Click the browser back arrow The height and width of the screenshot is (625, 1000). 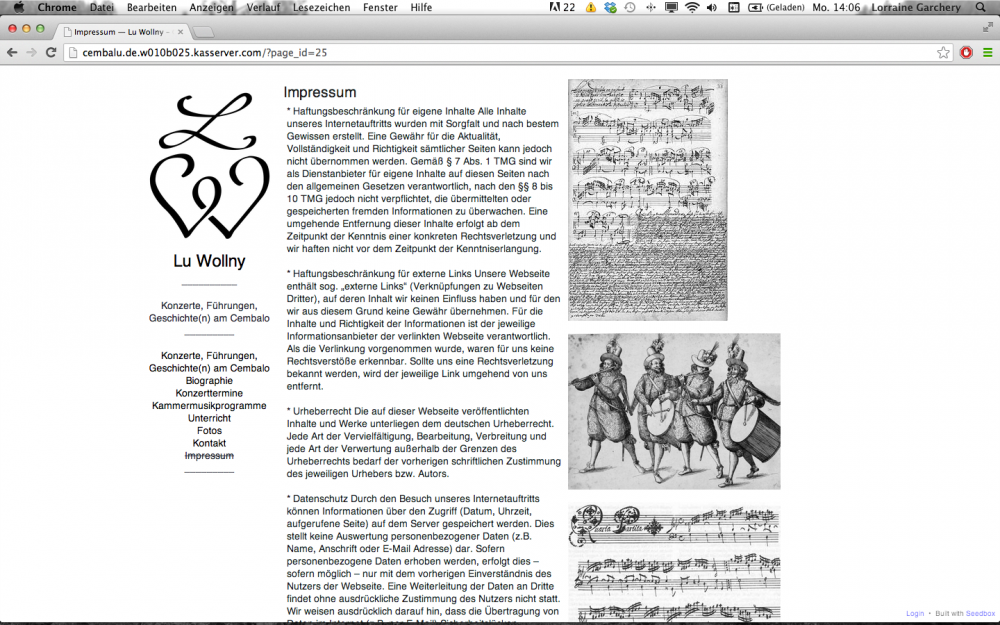pyautogui.click(x=12, y=52)
